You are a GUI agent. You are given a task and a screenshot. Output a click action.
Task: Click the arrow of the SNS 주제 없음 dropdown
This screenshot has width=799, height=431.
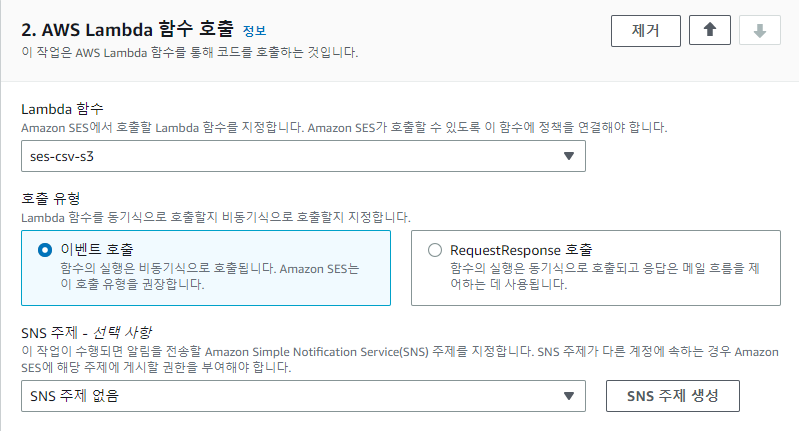(568, 396)
